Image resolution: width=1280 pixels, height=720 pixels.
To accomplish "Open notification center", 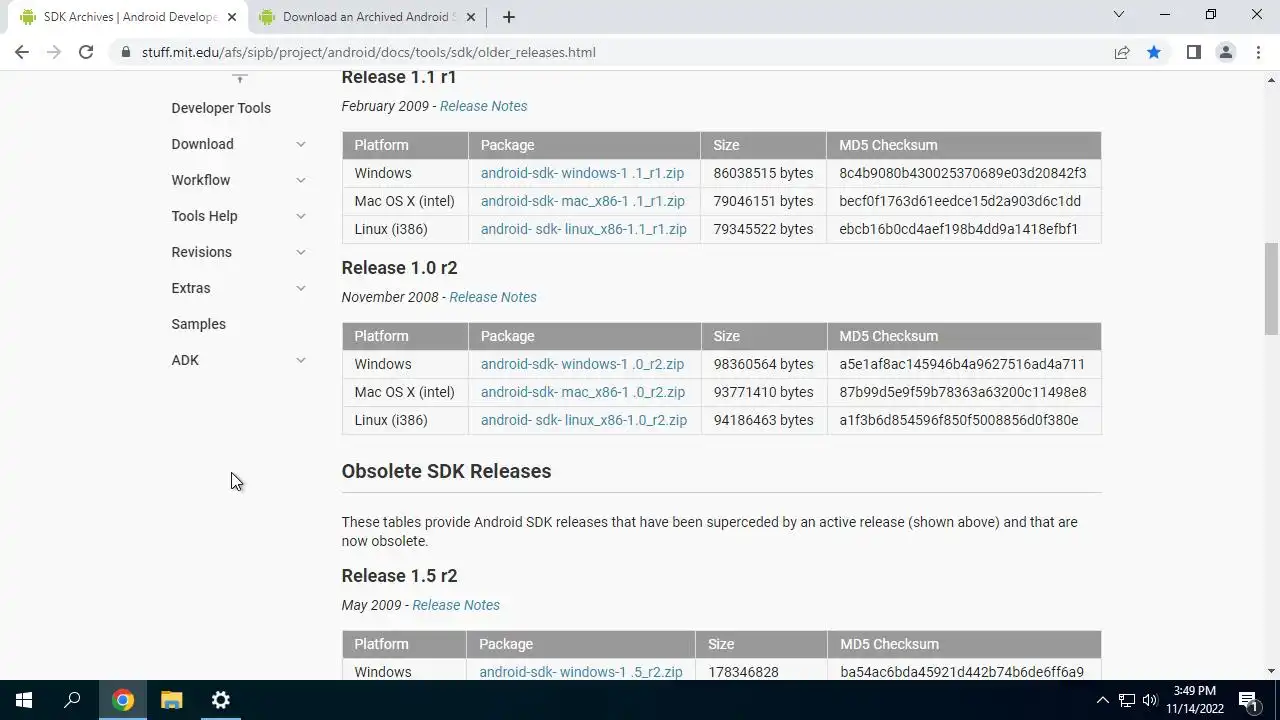I will pos(1248,700).
